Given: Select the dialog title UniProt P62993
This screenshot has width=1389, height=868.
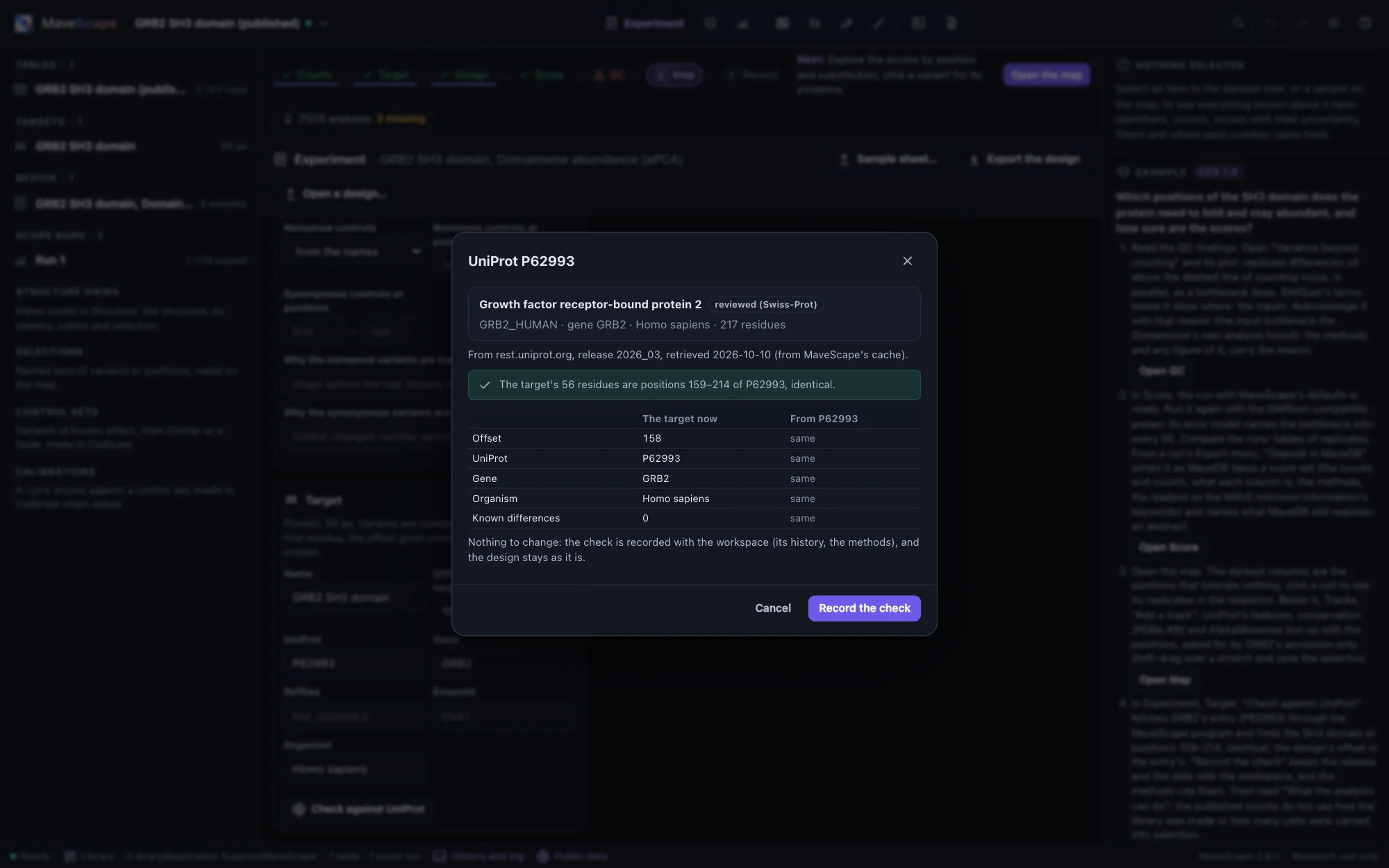Looking at the screenshot, I should tap(521, 261).
